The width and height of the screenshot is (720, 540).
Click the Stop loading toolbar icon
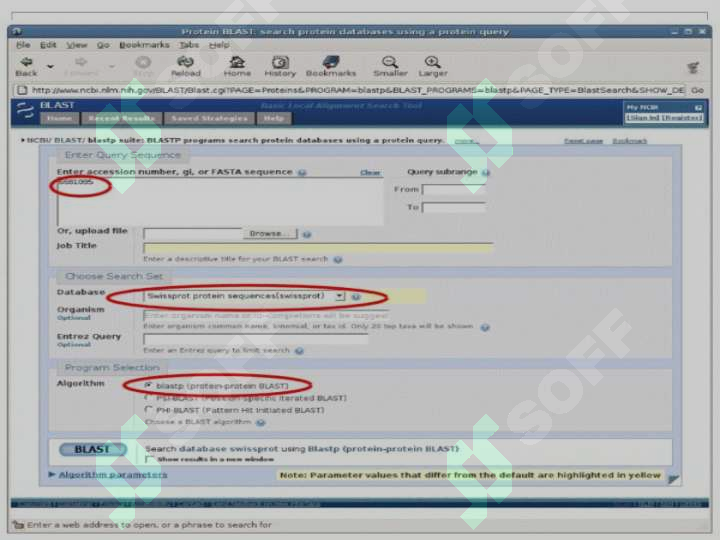pyautogui.click(x=143, y=66)
